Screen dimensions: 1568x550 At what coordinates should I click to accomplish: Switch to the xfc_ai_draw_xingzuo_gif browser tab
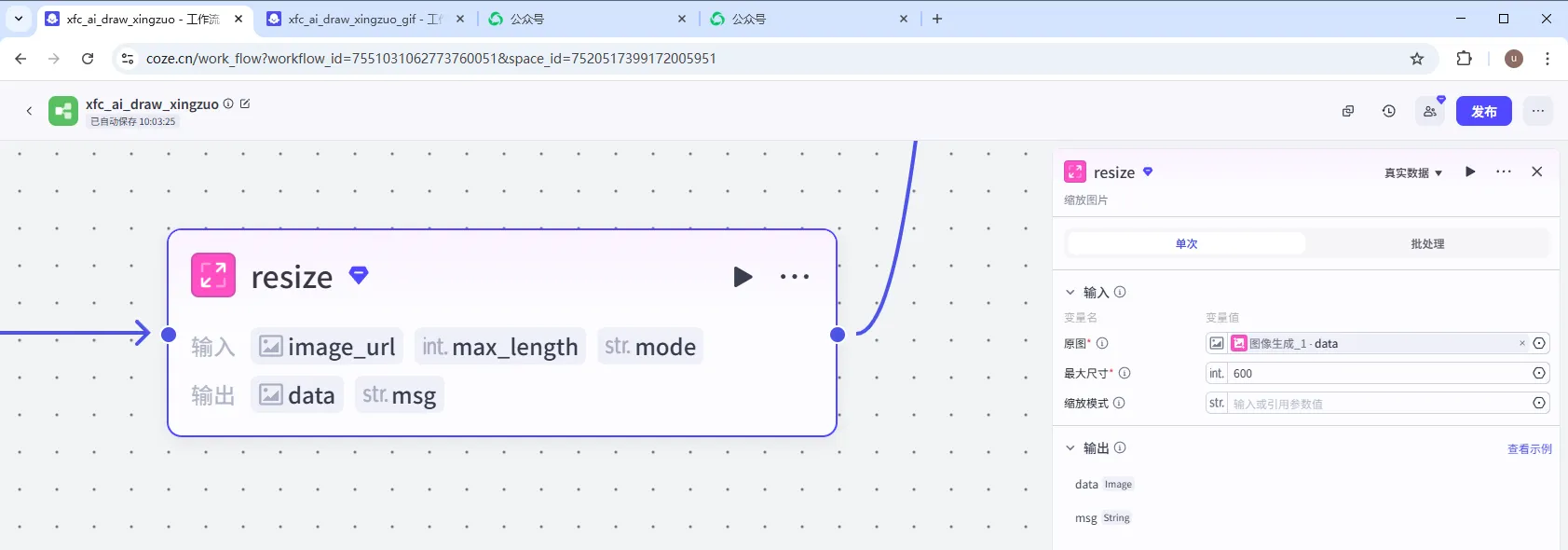(x=363, y=19)
